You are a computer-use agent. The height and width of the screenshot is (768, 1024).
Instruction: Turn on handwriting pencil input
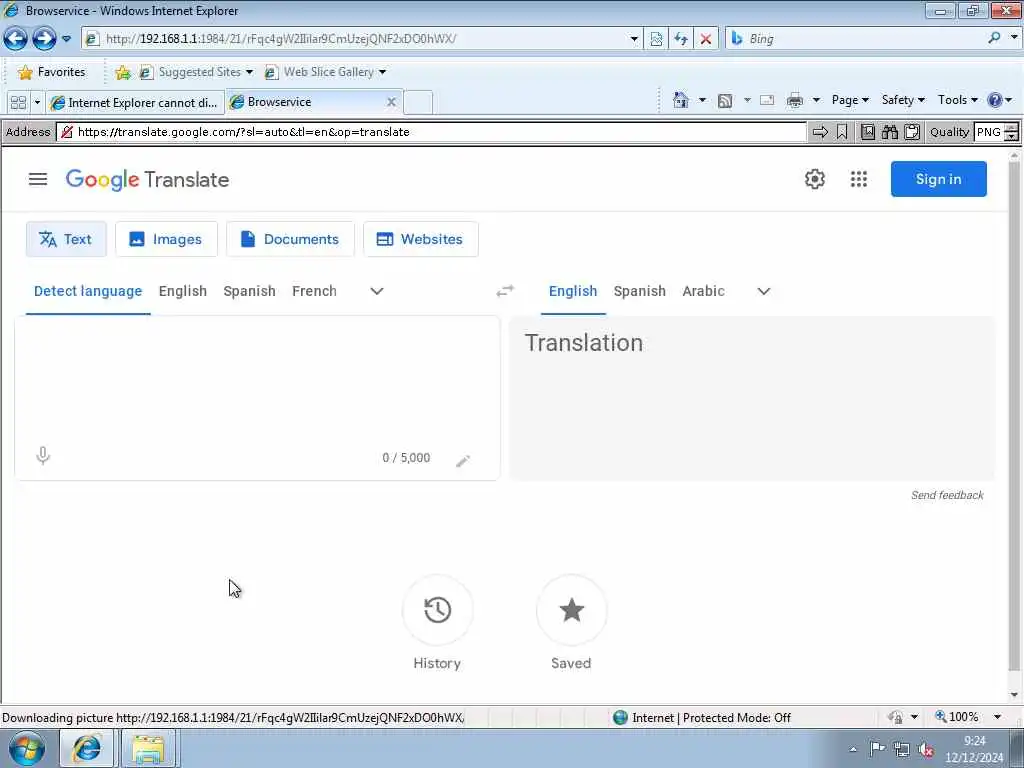tap(463, 461)
